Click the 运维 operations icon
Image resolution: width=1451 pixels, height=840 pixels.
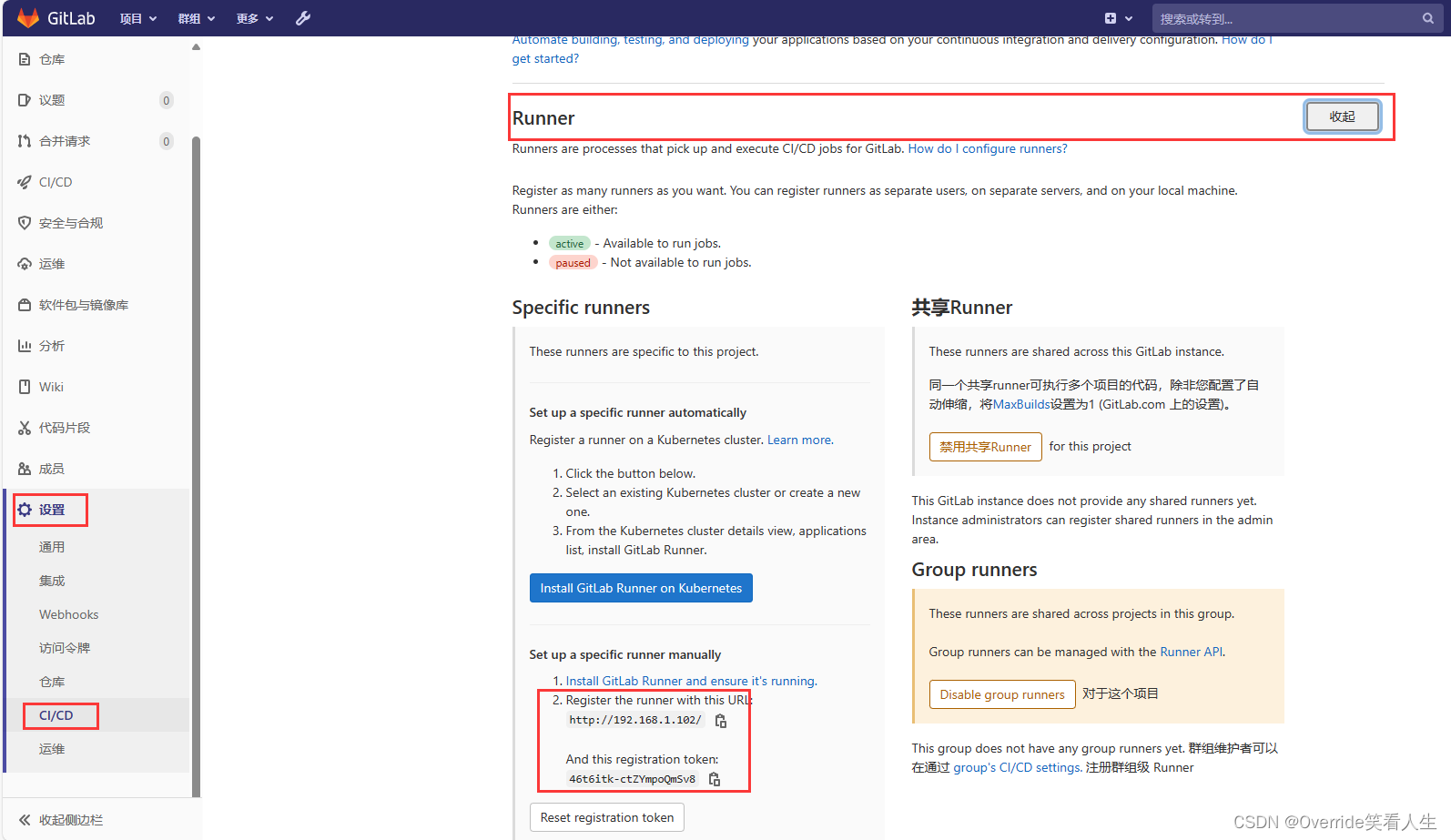25,264
